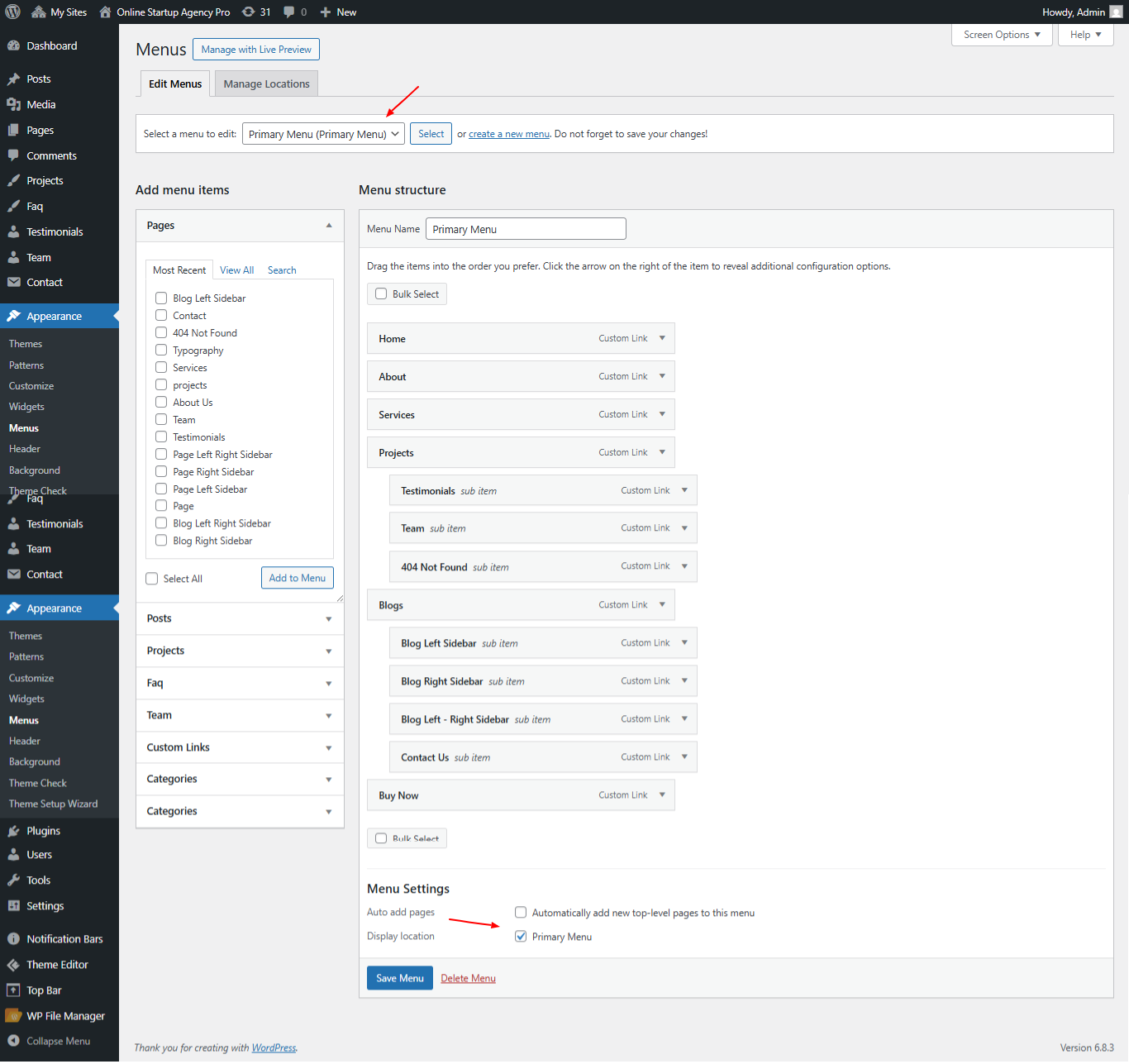Click the Tools wrench icon in sidebar
1129x1064 pixels.
[x=13, y=880]
